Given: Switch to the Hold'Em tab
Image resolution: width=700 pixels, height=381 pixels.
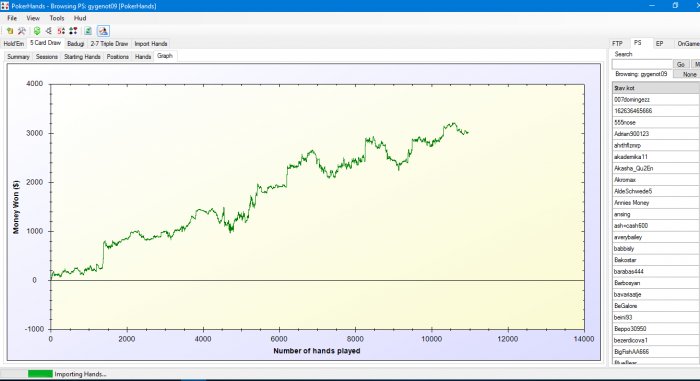Looking at the screenshot, I should 14,44.
